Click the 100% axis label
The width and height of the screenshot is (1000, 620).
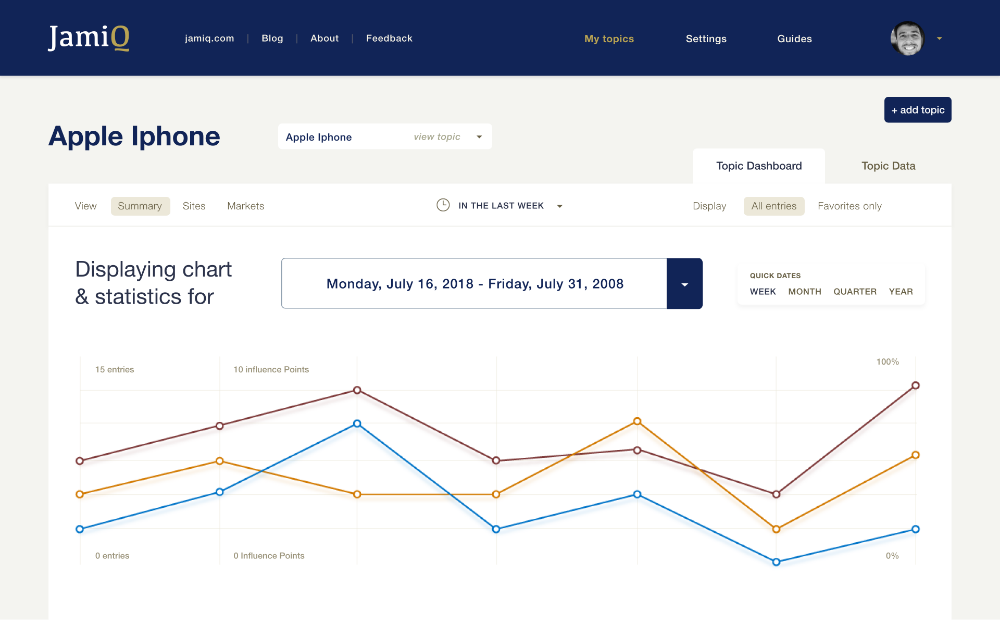click(x=887, y=362)
